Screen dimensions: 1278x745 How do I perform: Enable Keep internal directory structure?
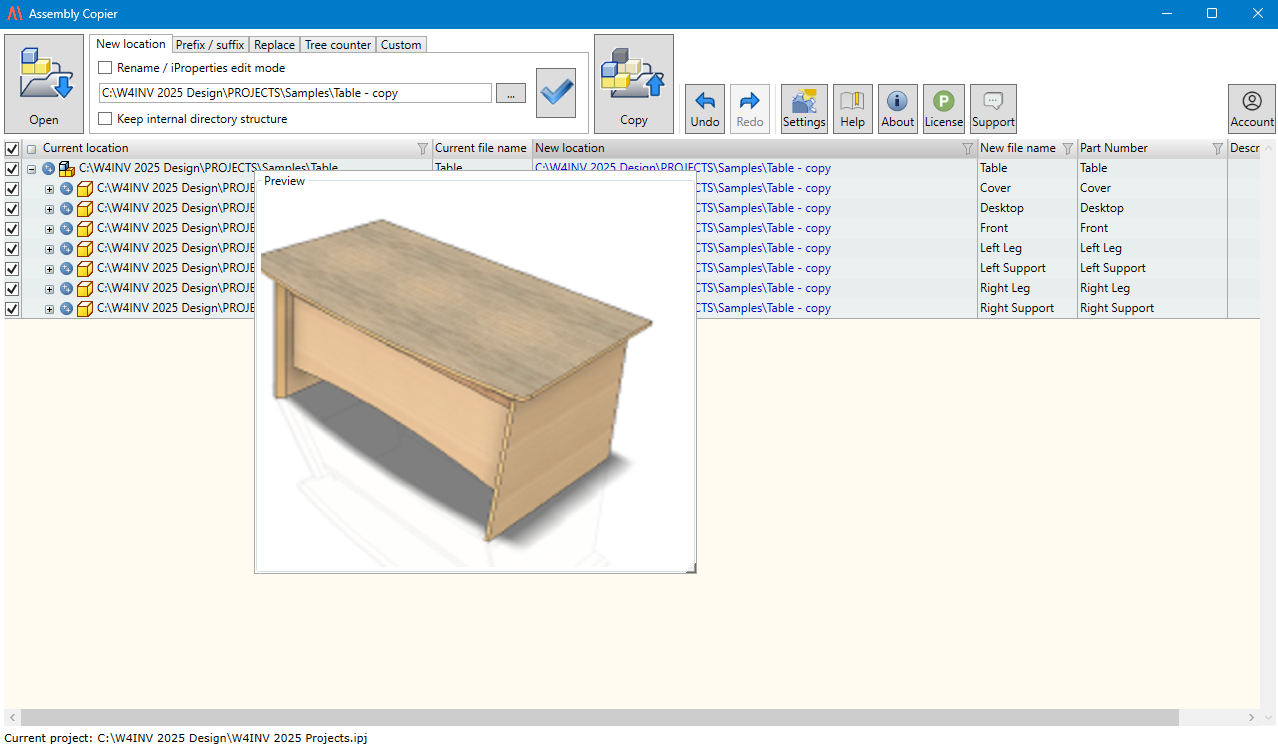(105, 119)
